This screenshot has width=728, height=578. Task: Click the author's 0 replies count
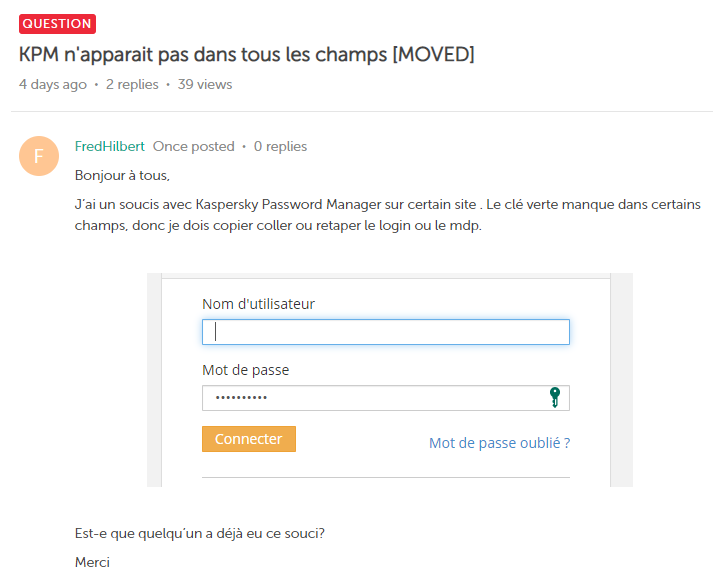pyautogui.click(x=280, y=146)
